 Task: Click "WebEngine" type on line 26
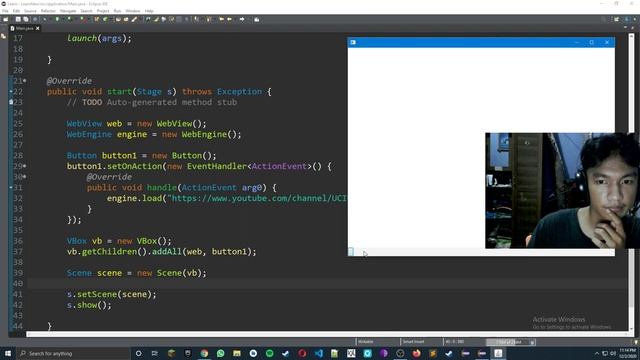(x=89, y=134)
